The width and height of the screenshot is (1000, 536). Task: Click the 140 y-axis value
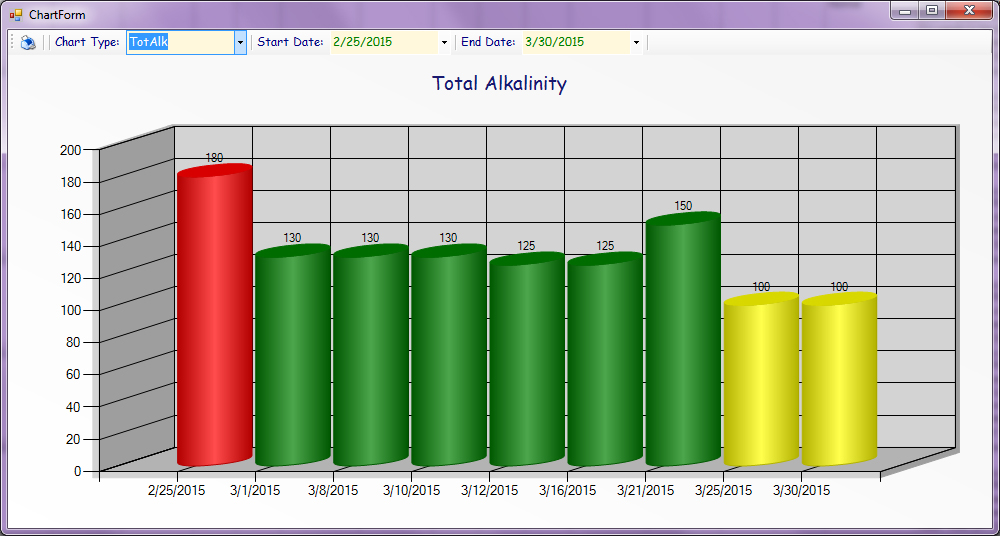tap(70, 246)
